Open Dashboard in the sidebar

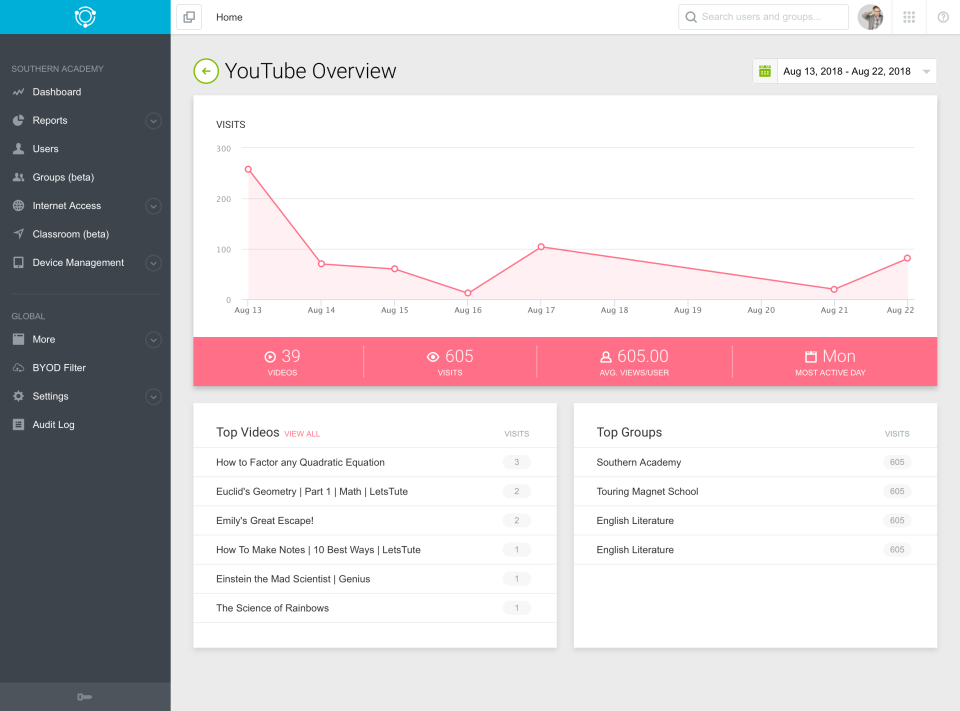click(x=56, y=92)
